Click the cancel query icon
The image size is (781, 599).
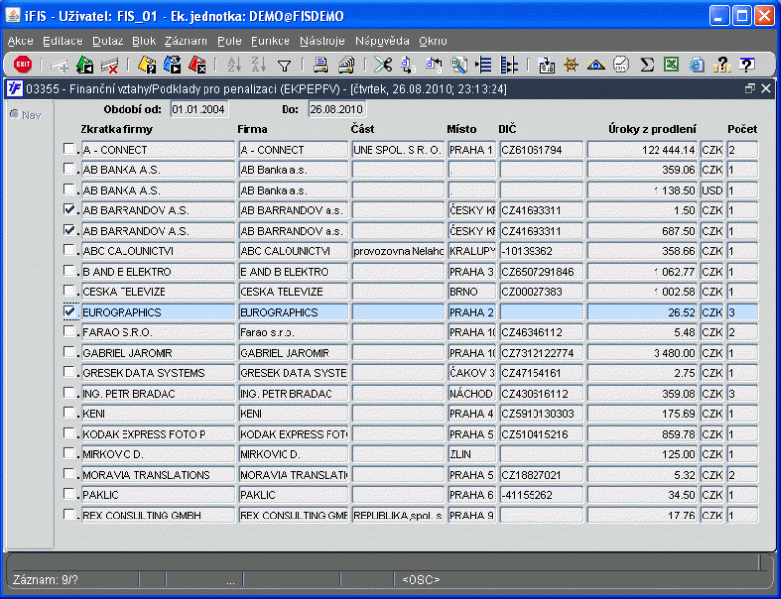pyautogui.click(x=197, y=65)
